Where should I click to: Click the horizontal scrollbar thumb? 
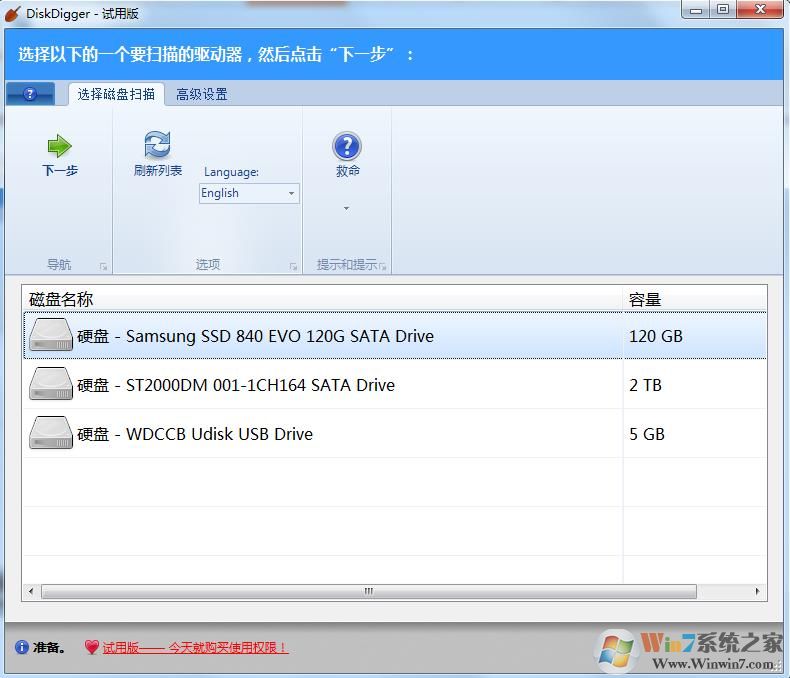point(369,591)
